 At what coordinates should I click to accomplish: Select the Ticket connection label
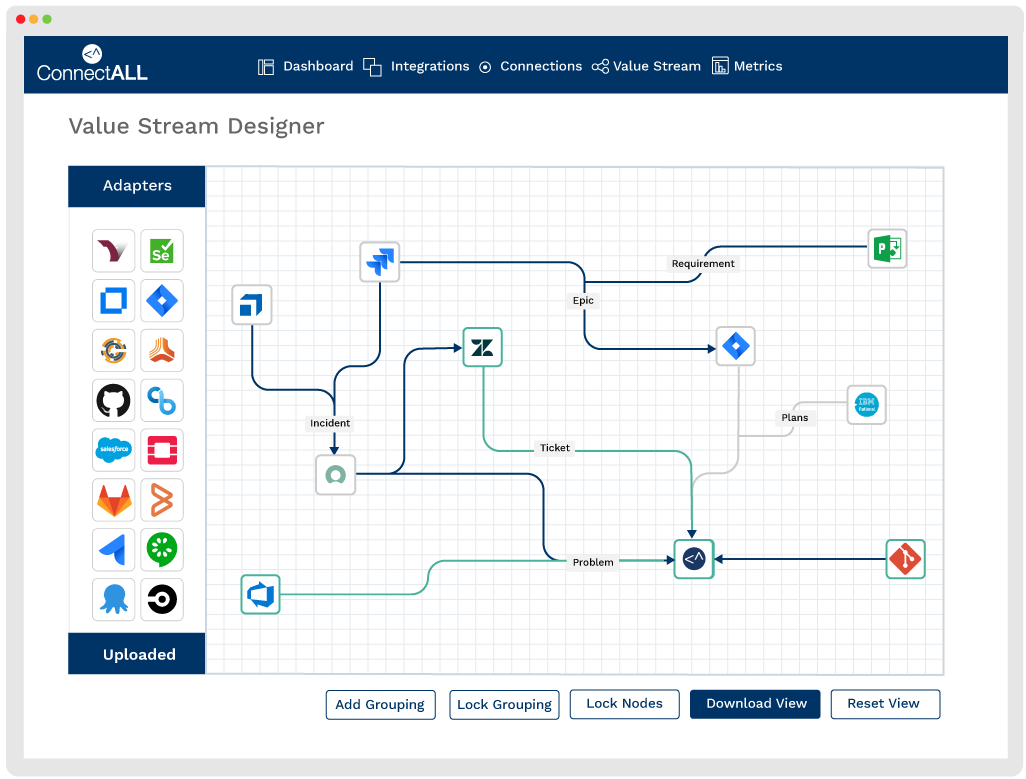(555, 448)
